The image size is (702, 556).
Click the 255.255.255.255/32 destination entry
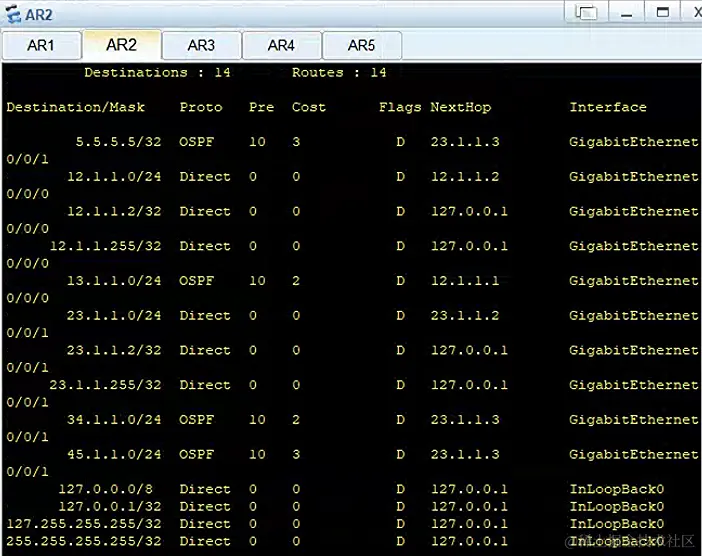click(84, 541)
